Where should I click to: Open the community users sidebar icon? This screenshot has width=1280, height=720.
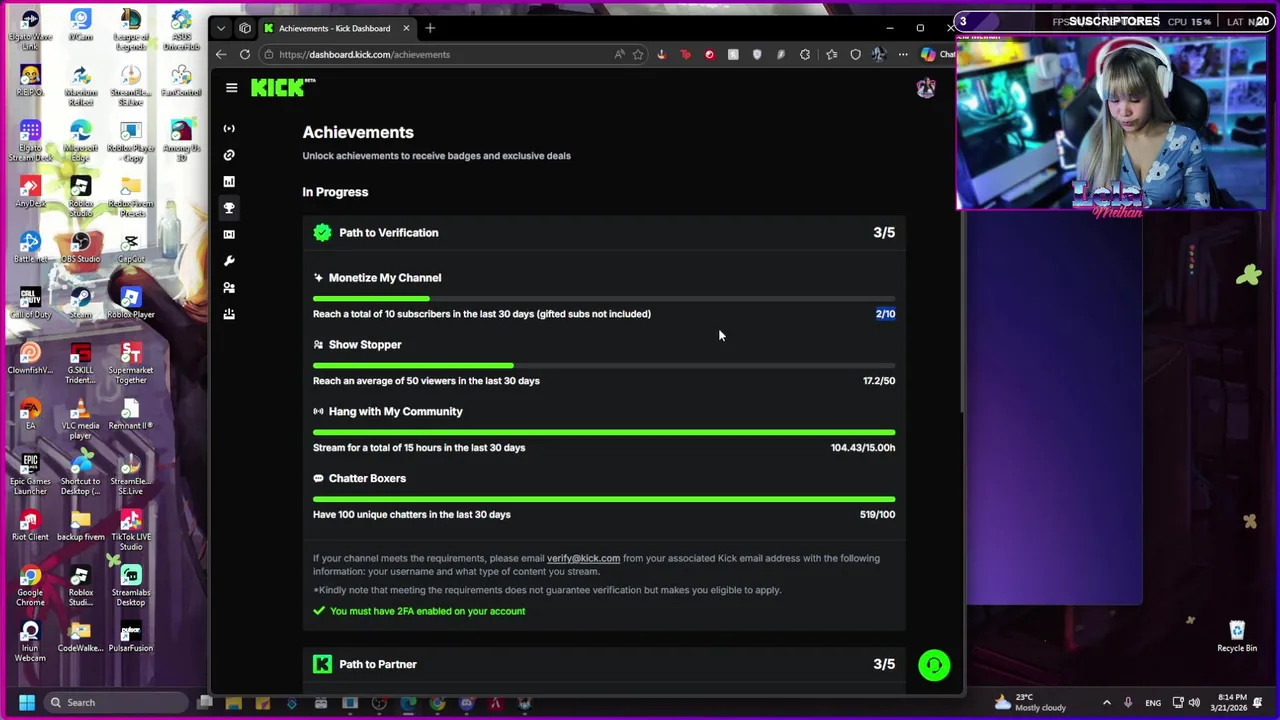tap(229, 287)
